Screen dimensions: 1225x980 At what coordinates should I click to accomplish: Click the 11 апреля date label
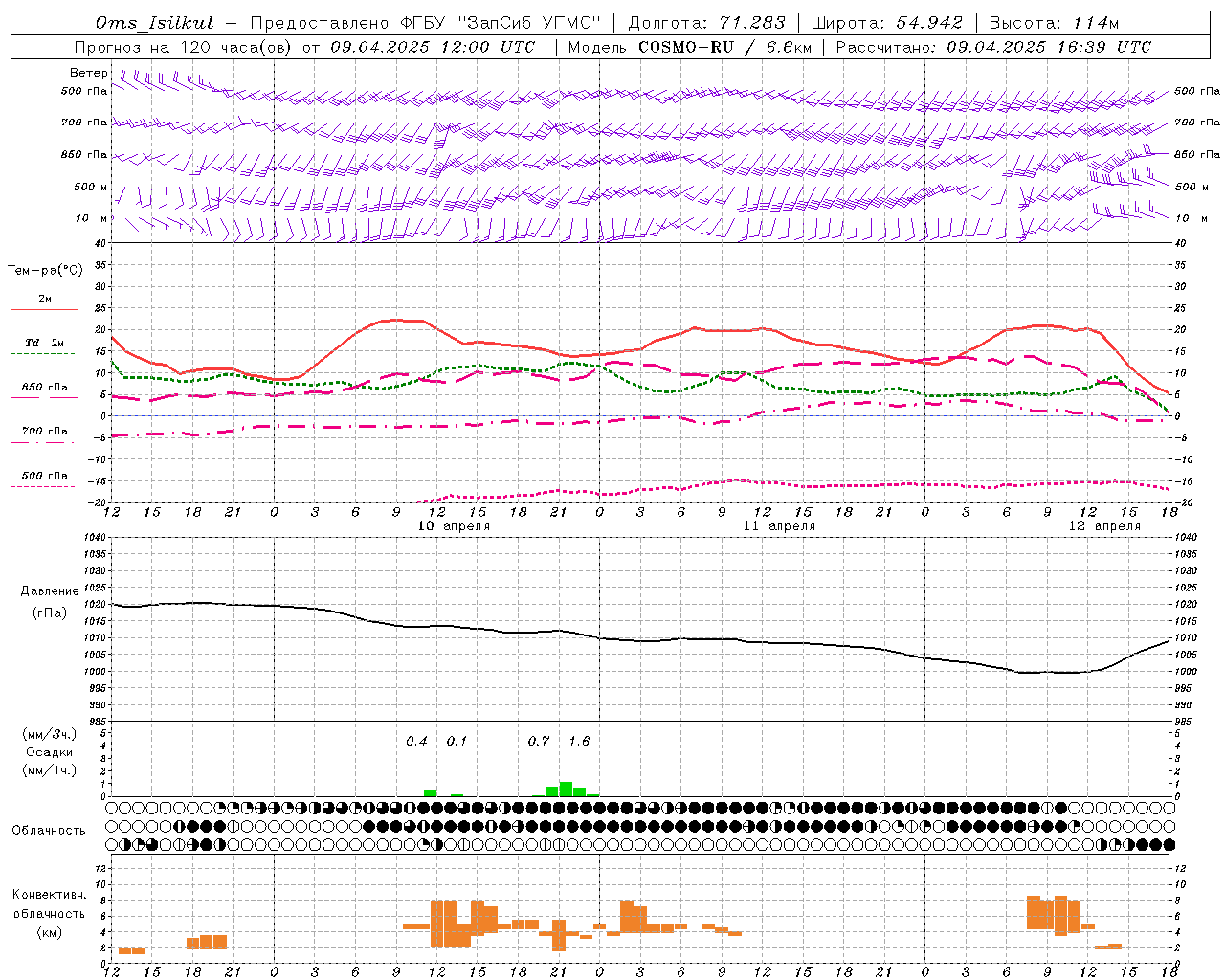(779, 526)
